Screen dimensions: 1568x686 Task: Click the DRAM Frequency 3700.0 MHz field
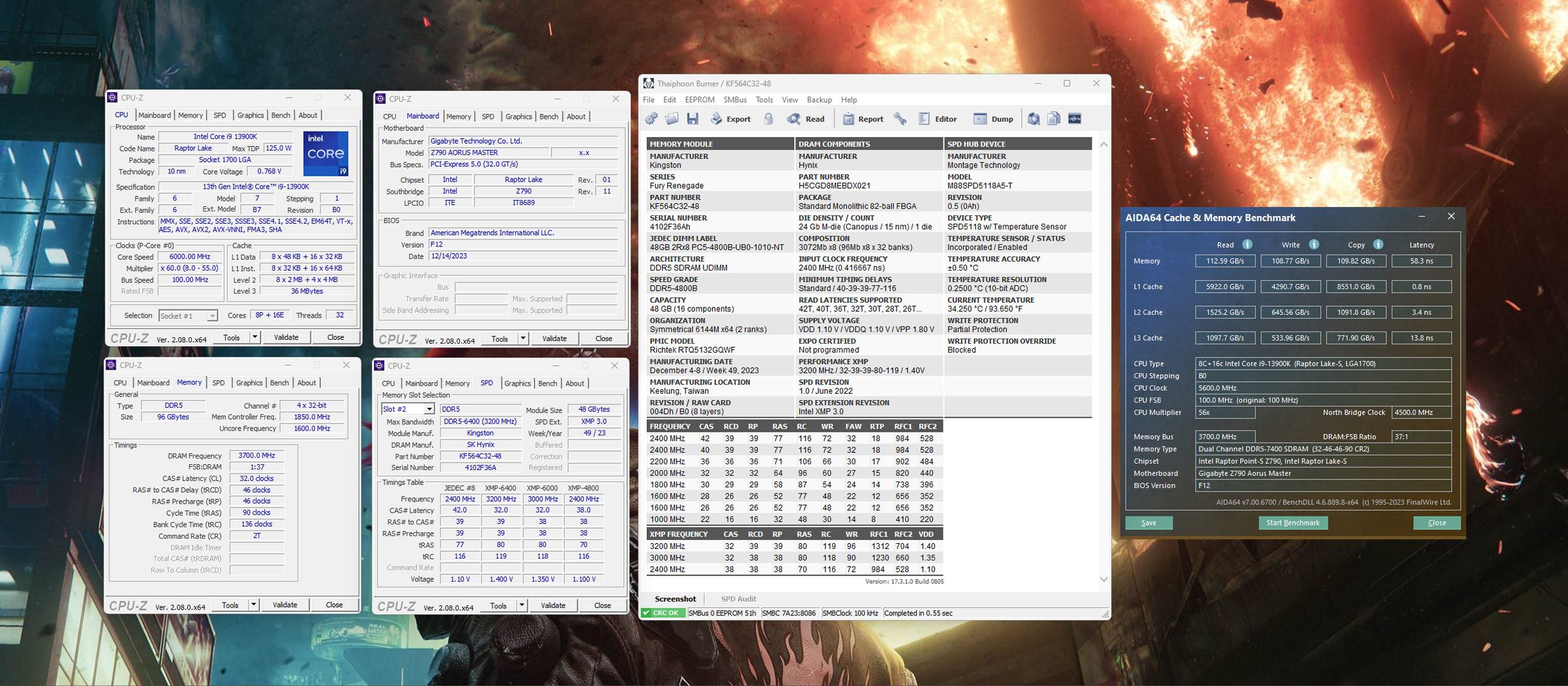[x=257, y=455]
